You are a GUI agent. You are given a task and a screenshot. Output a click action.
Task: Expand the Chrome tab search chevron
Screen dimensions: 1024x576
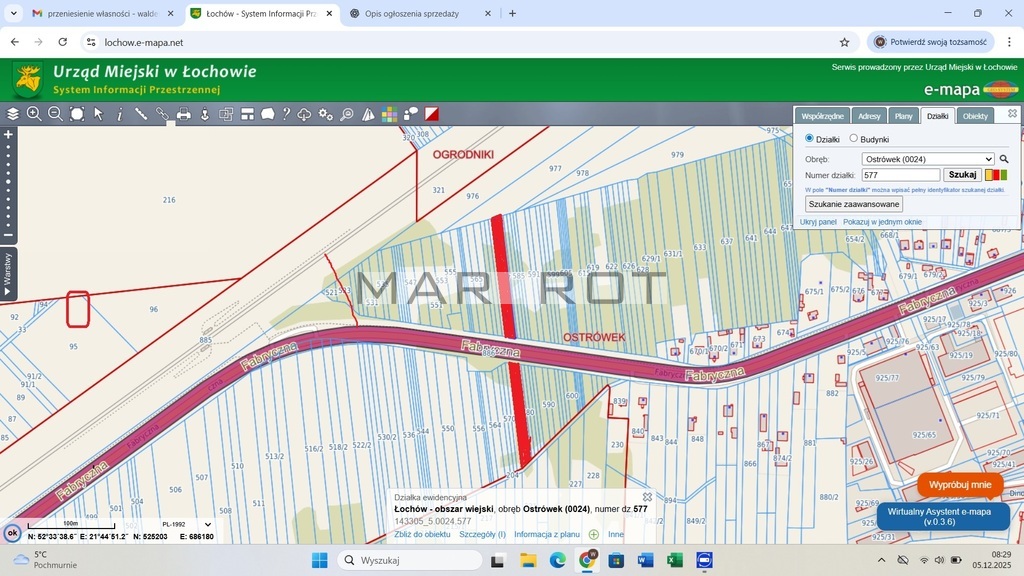pos(13,14)
